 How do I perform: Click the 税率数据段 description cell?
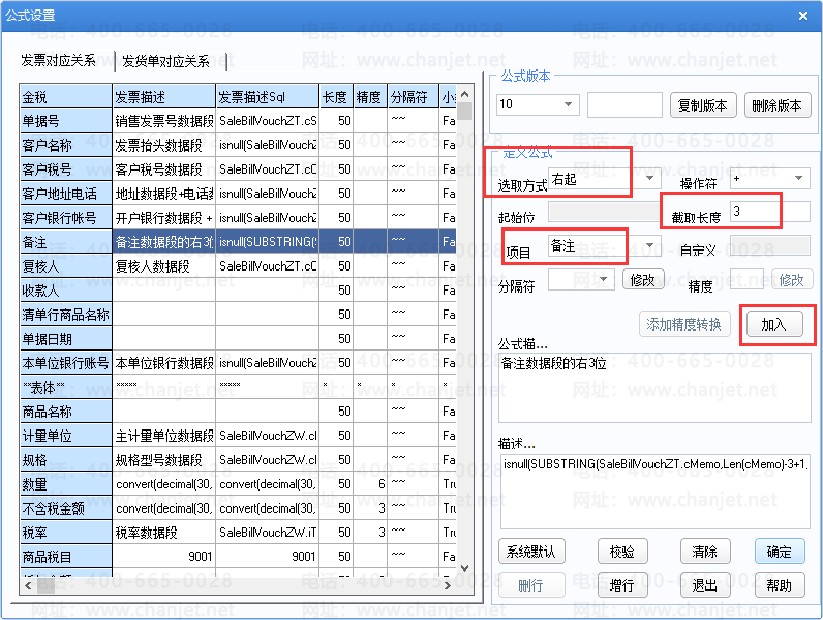164,532
